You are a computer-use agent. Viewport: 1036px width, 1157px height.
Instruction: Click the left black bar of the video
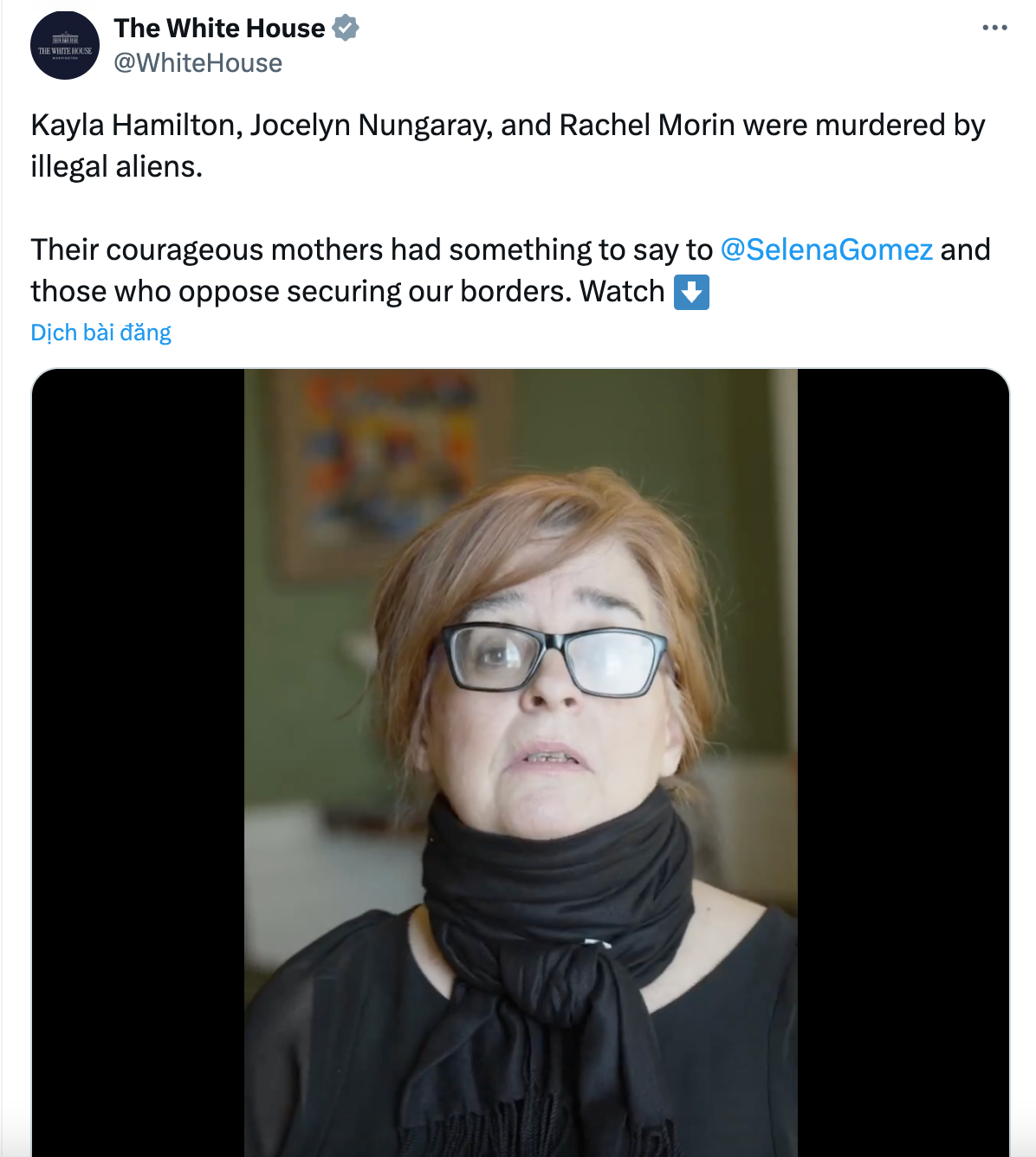[139, 762]
